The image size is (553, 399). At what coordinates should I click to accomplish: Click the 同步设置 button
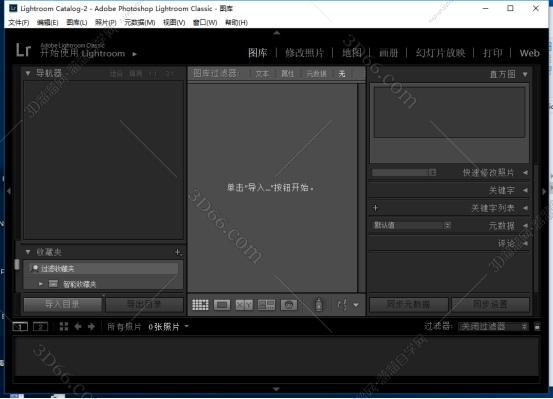[491, 305]
